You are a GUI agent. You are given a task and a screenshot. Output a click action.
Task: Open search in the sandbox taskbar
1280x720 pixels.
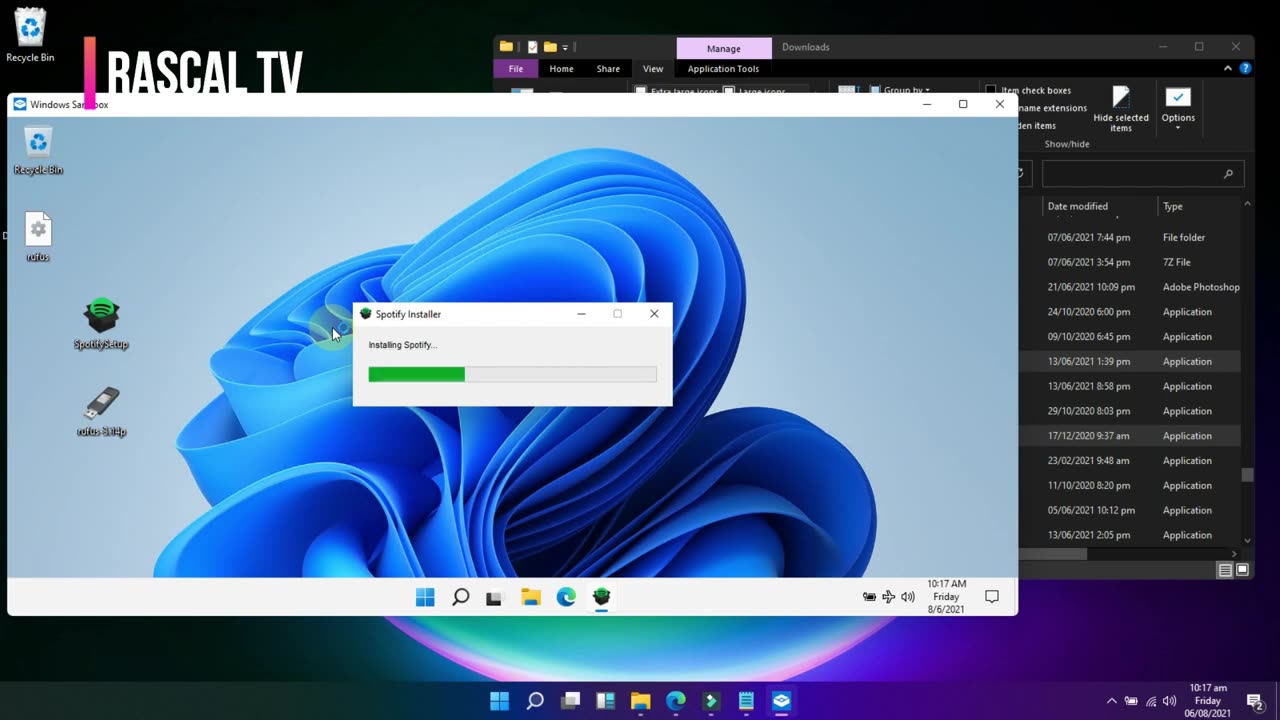click(x=460, y=597)
